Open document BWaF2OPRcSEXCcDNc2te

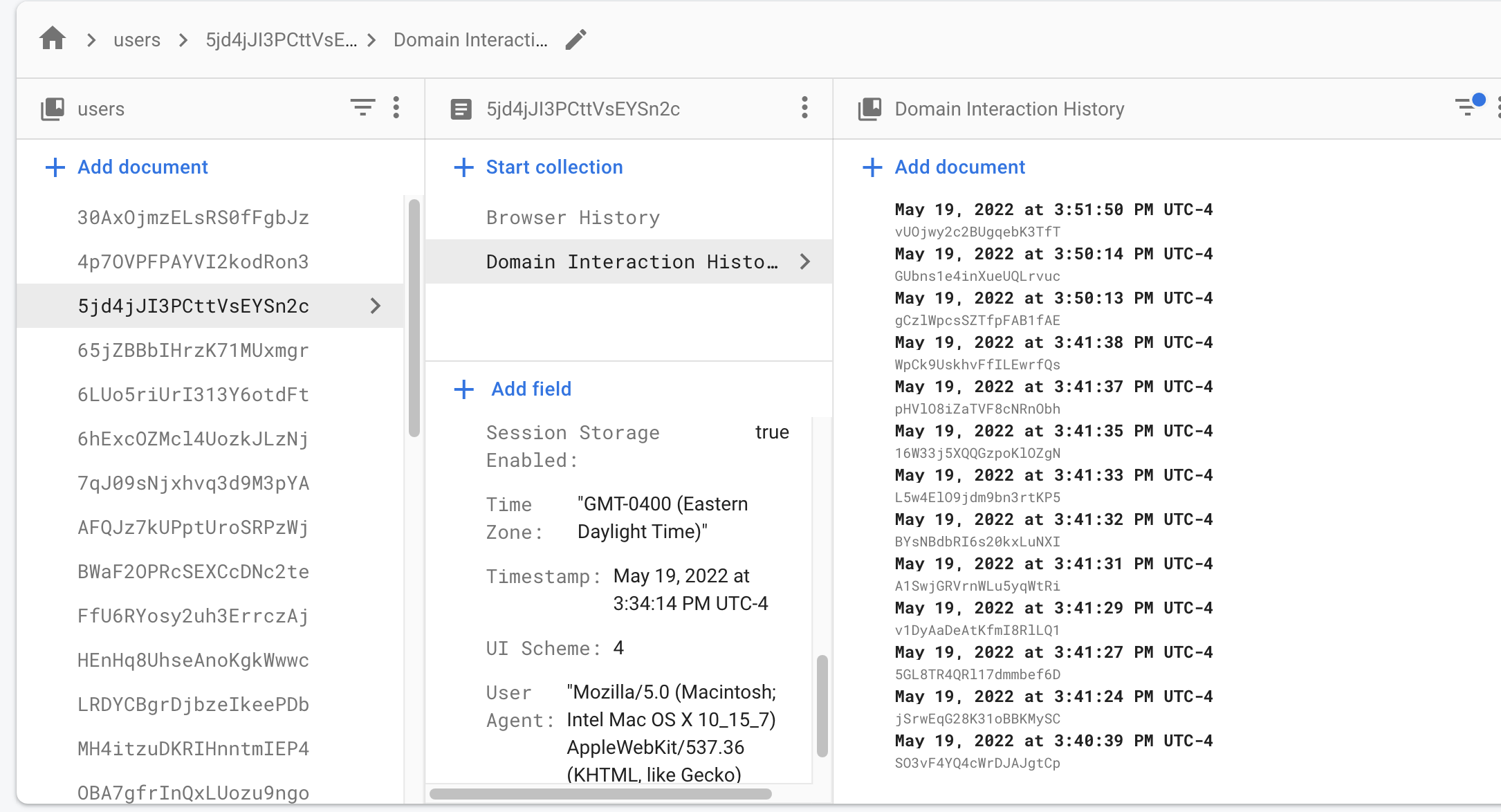[x=194, y=572]
